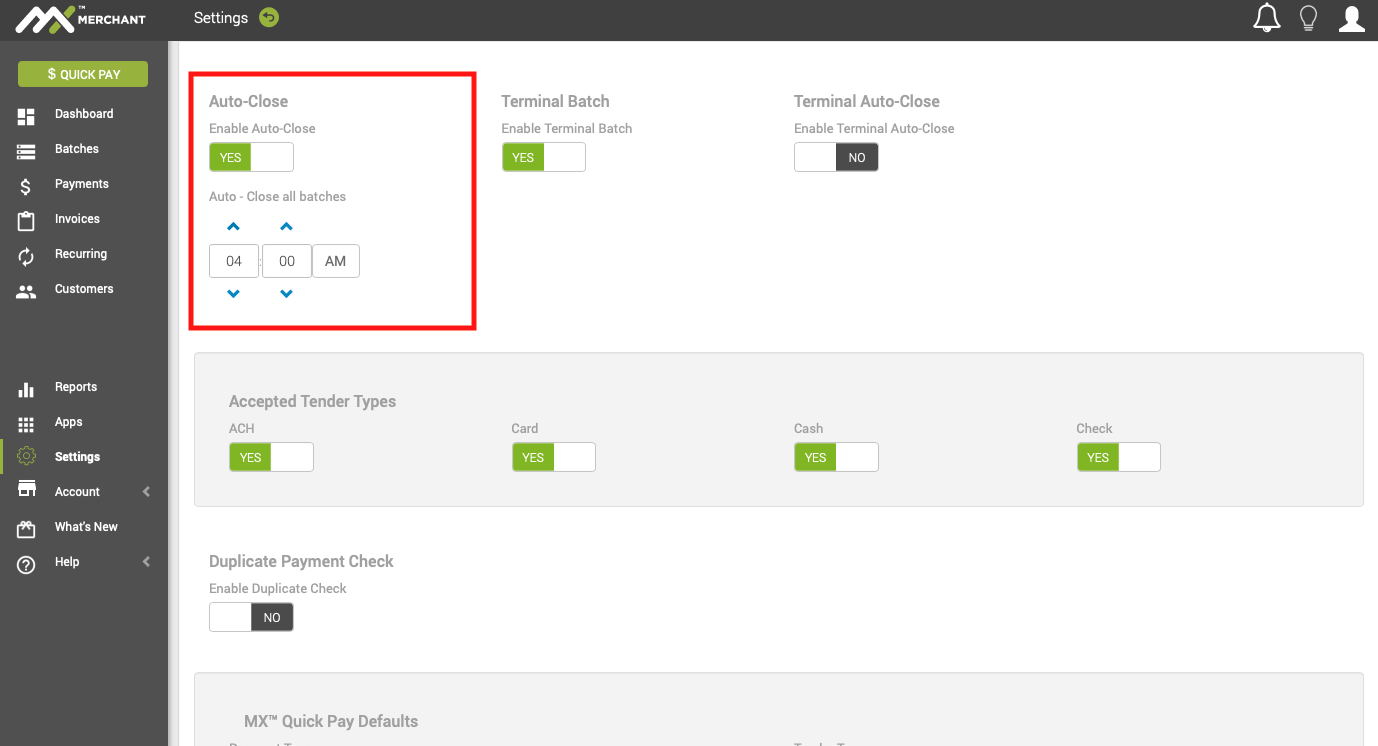This screenshot has width=1378, height=746.
Task: Open What's New in the sidebar
Action: (86, 526)
